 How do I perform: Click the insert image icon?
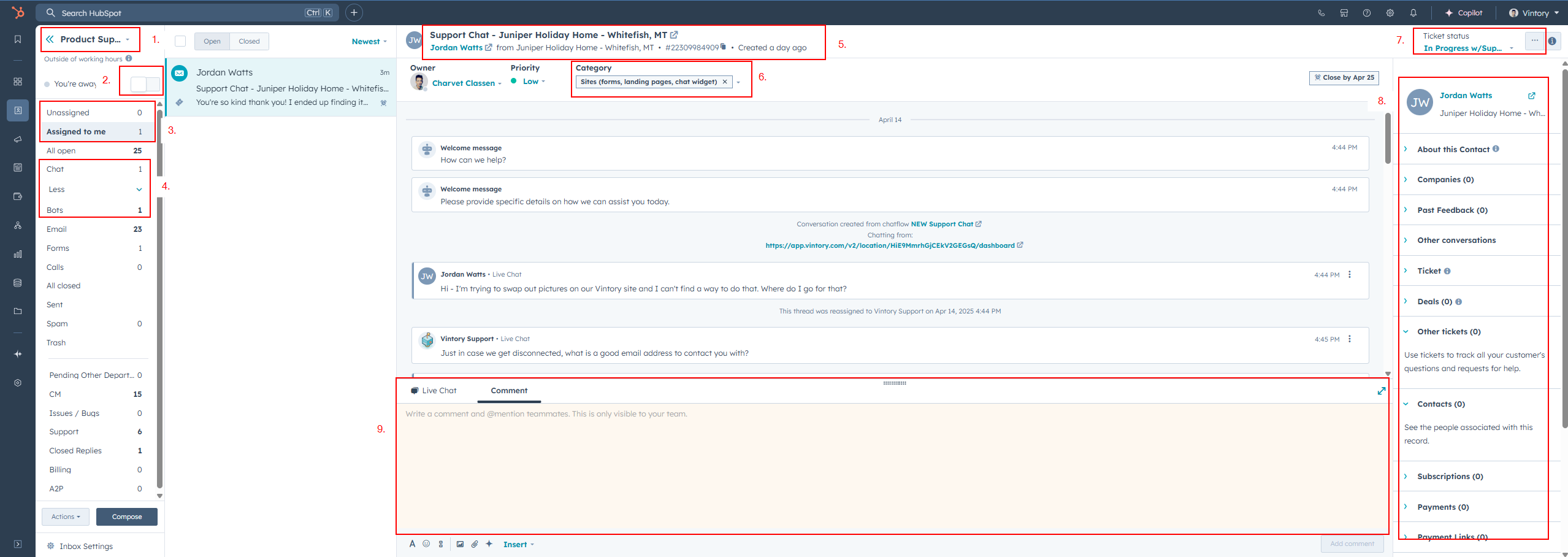460,544
